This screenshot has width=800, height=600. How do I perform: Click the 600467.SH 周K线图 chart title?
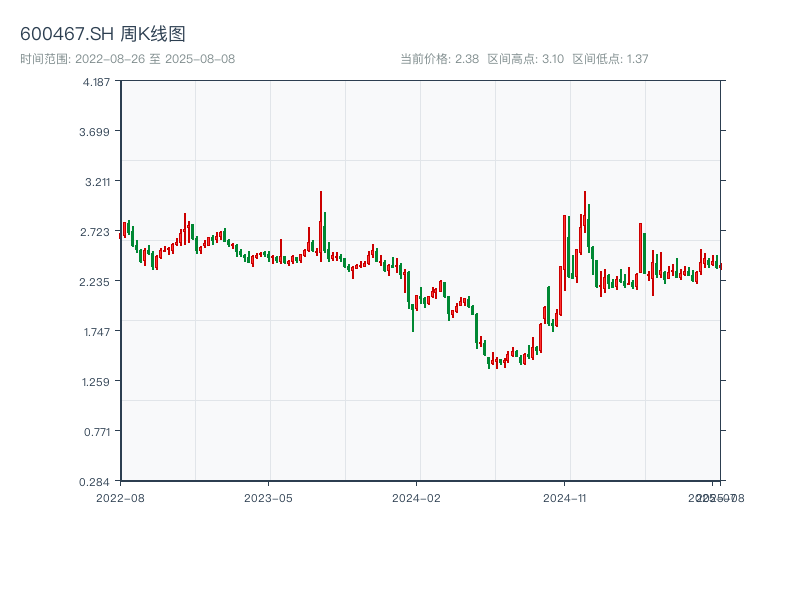(103, 34)
